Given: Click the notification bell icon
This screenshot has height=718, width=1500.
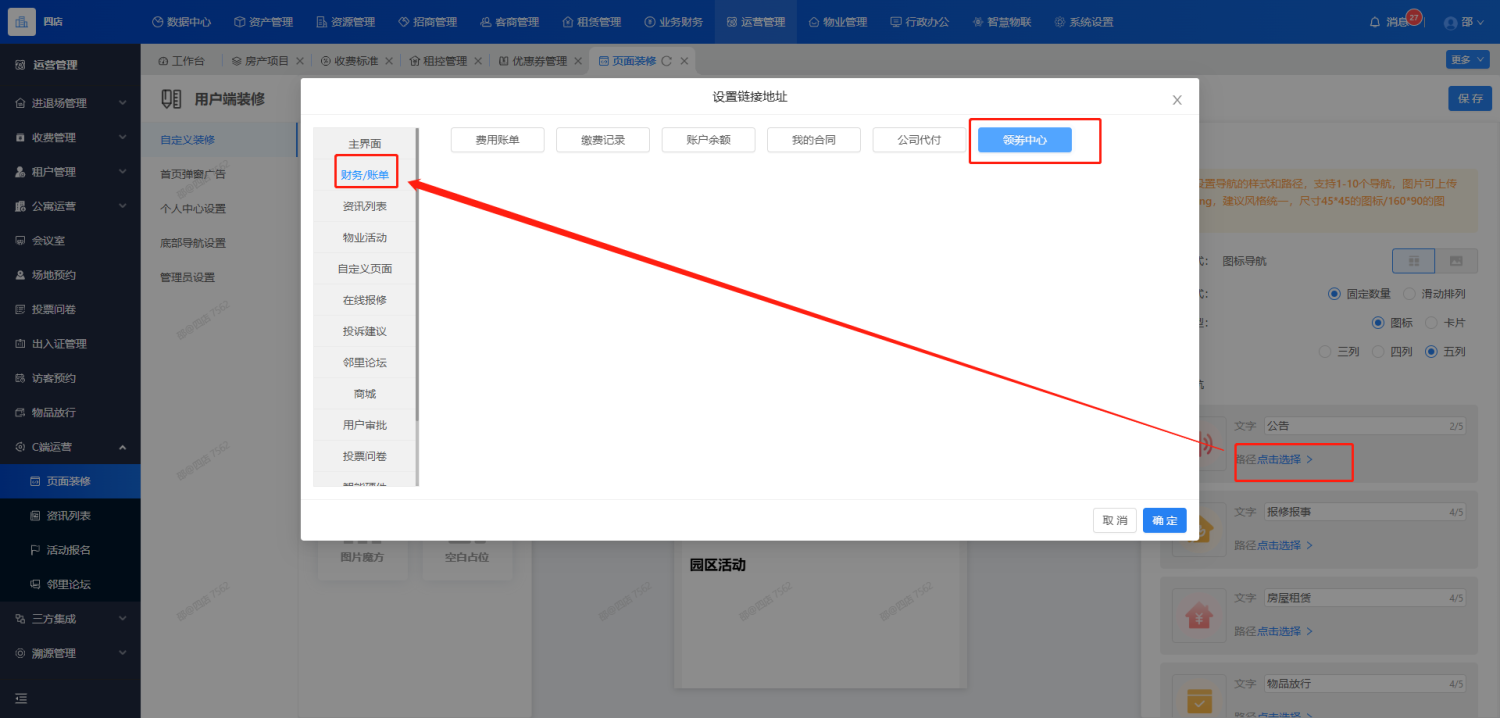Looking at the screenshot, I should click(x=1374, y=22).
